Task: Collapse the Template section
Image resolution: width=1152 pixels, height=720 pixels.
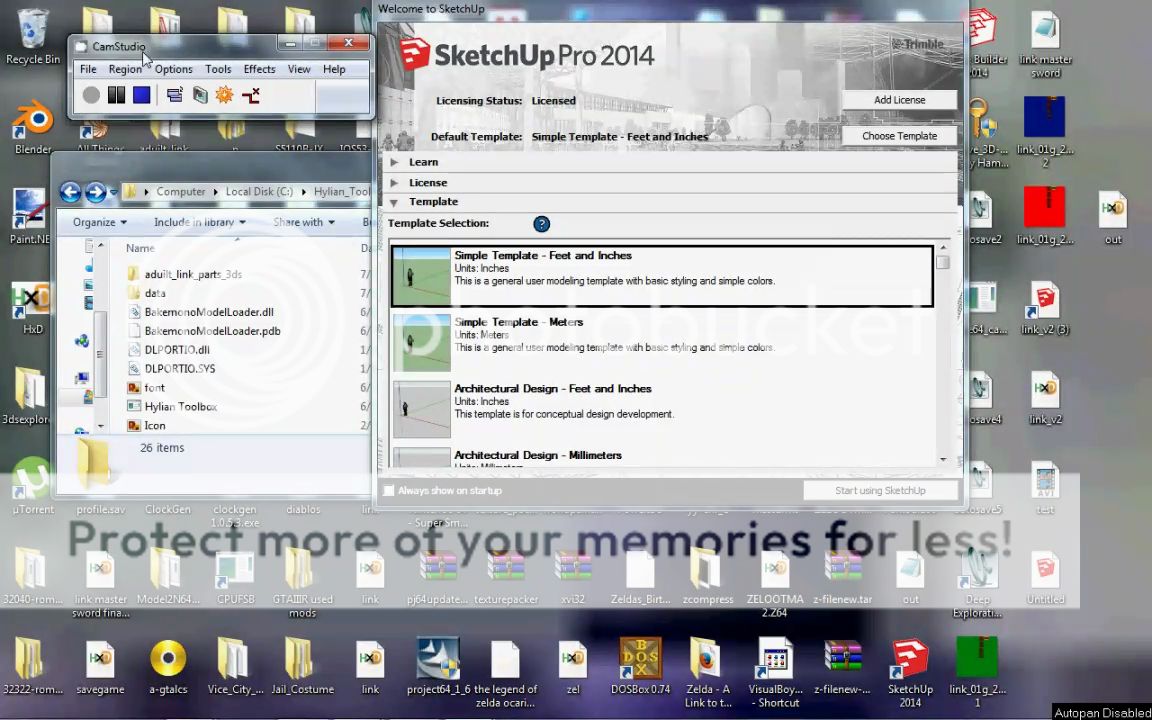Action: click(x=432, y=202)
